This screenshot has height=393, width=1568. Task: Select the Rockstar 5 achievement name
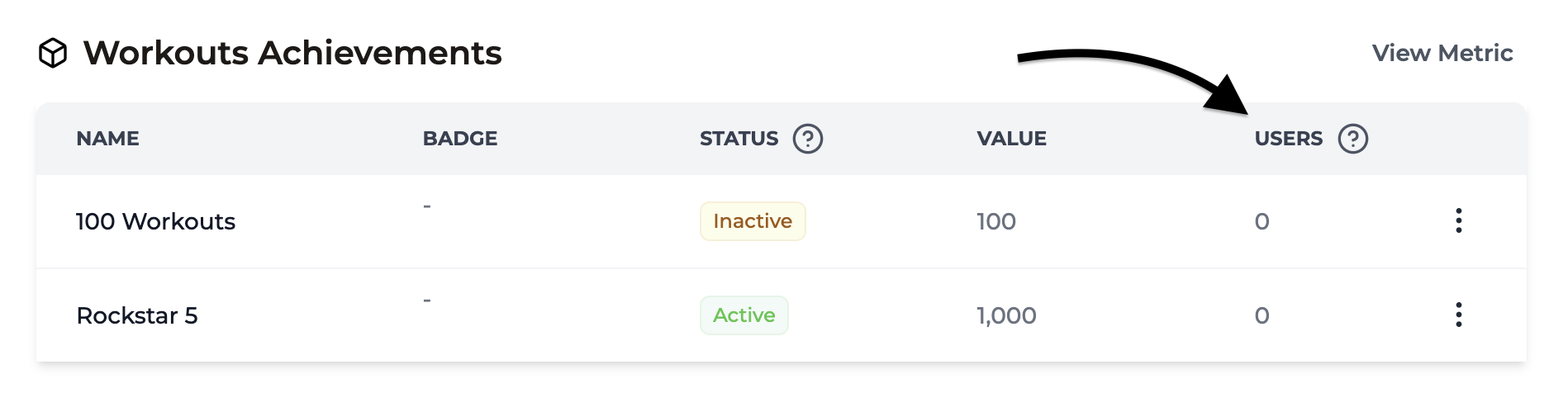coord(137,315)
